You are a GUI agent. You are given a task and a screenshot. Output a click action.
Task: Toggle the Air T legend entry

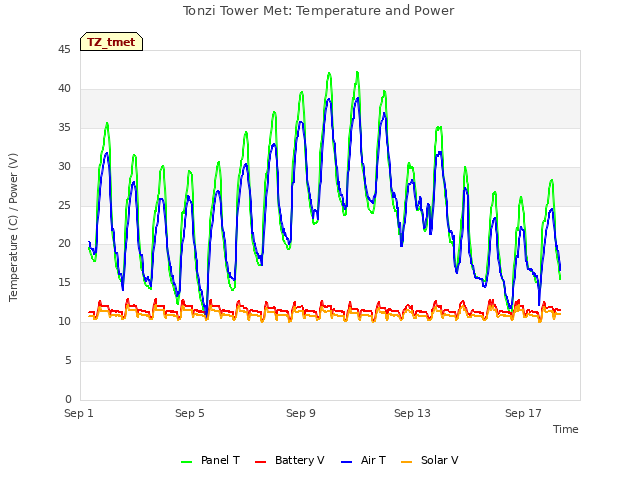[x=363, y=460]
